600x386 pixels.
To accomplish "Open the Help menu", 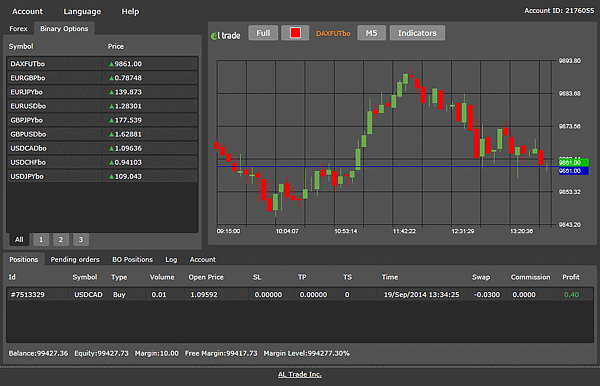I will [x=130, y=11].
